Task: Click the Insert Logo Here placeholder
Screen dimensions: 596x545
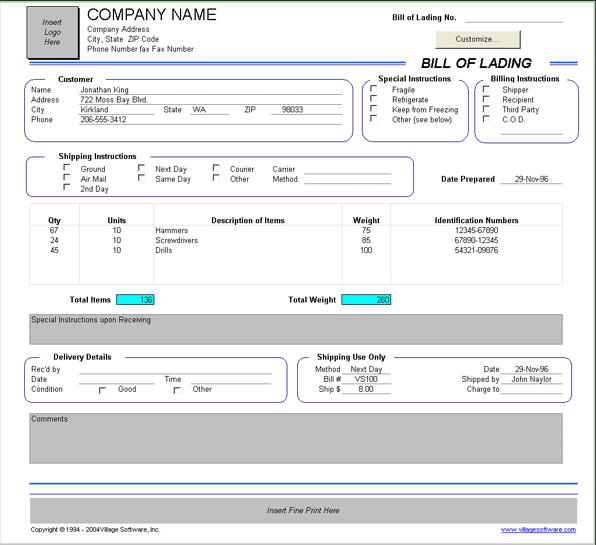Action: coord(52,33)
